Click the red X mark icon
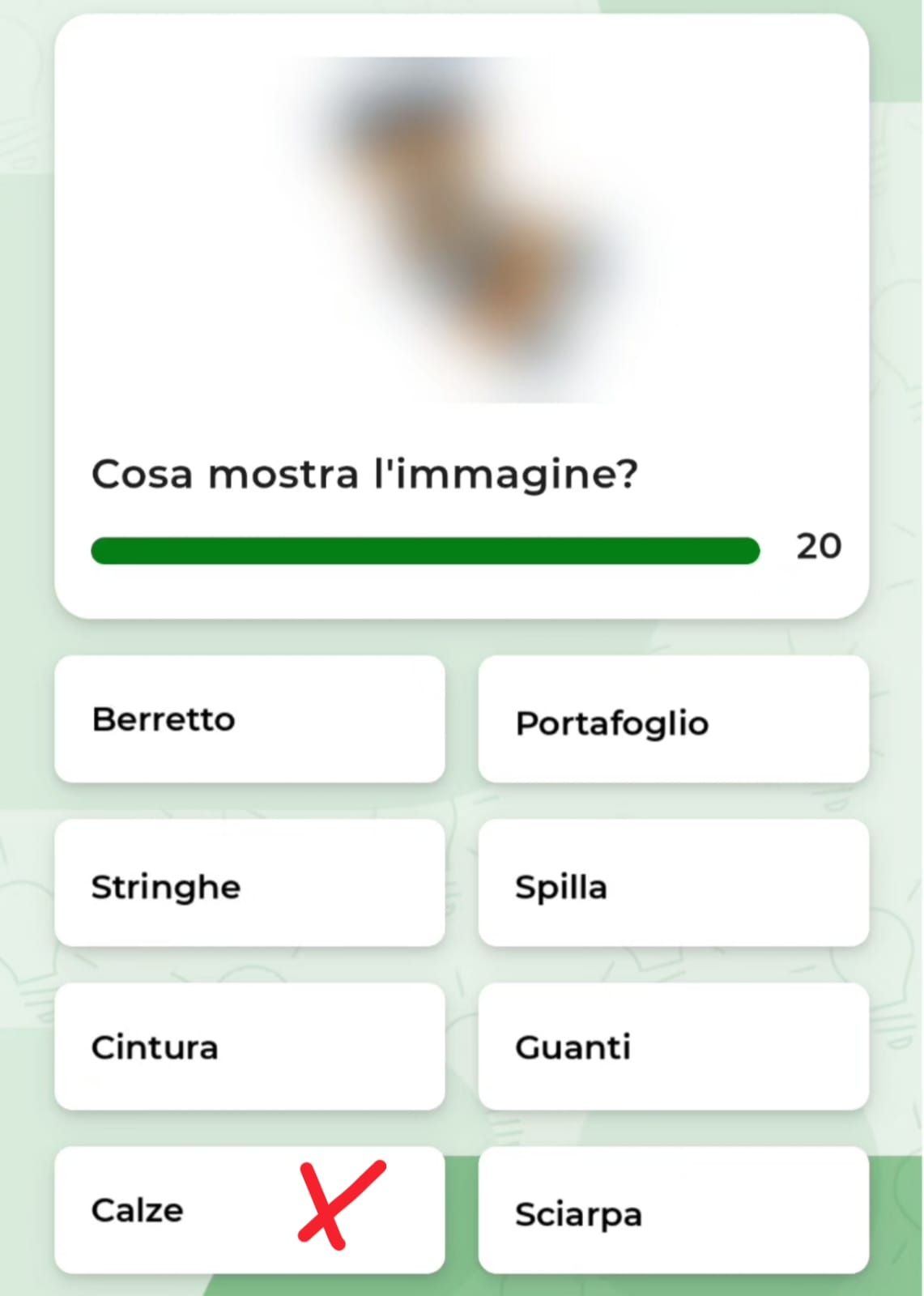924x1296 pixels. click(340, 1204)
